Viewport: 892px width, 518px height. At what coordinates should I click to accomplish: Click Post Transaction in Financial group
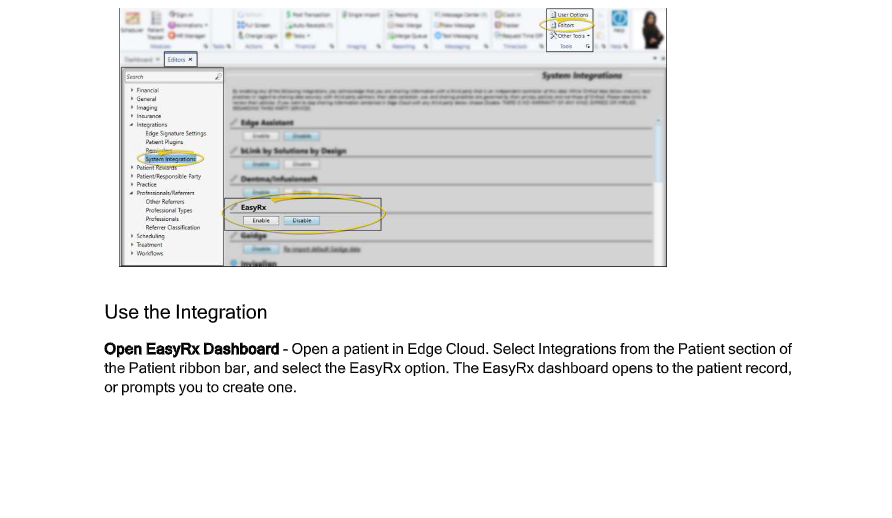[308, 15]
